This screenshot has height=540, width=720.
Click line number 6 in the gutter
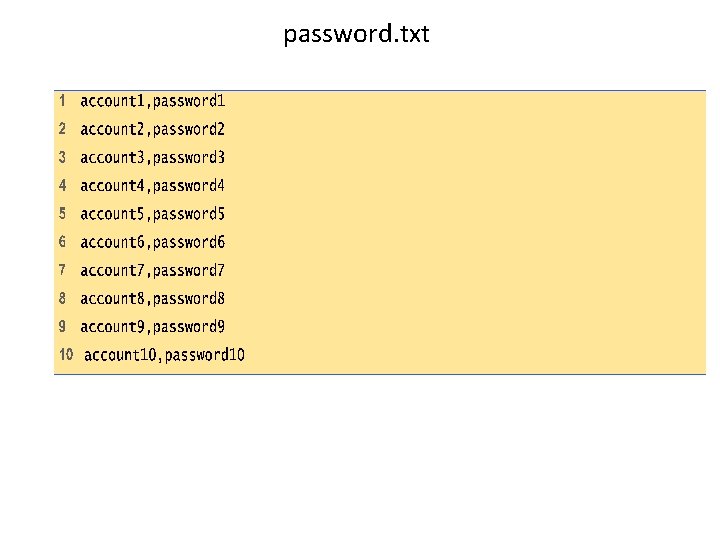[62, 242]
